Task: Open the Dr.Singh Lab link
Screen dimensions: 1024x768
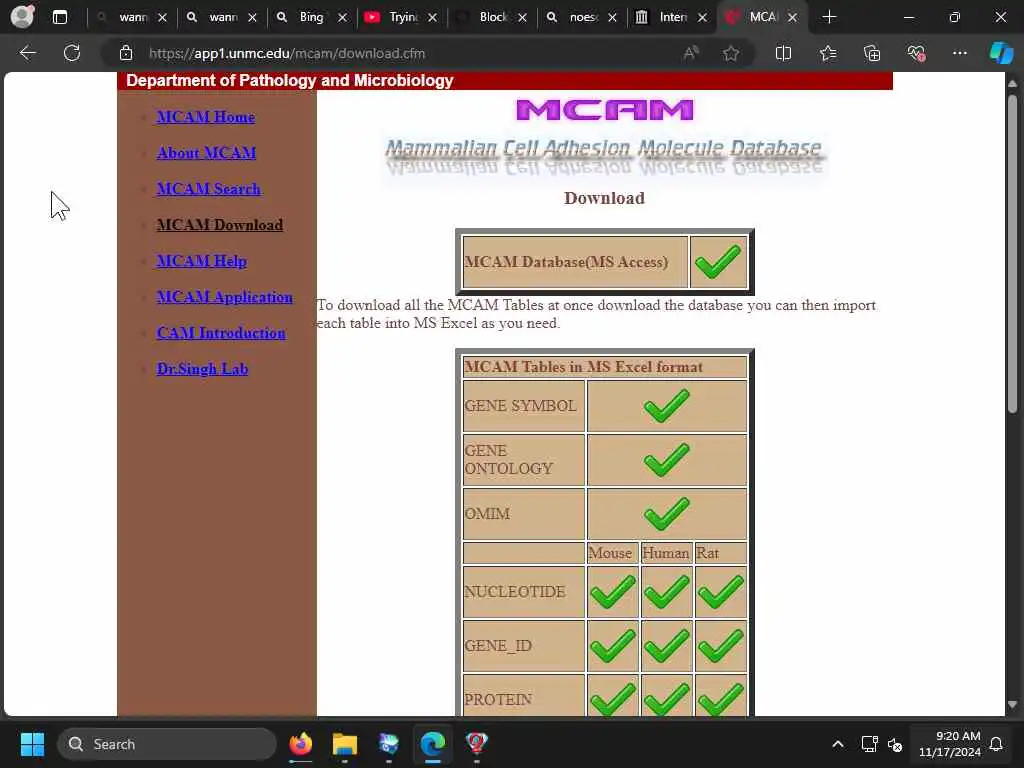Action: (x=202, y=368)
